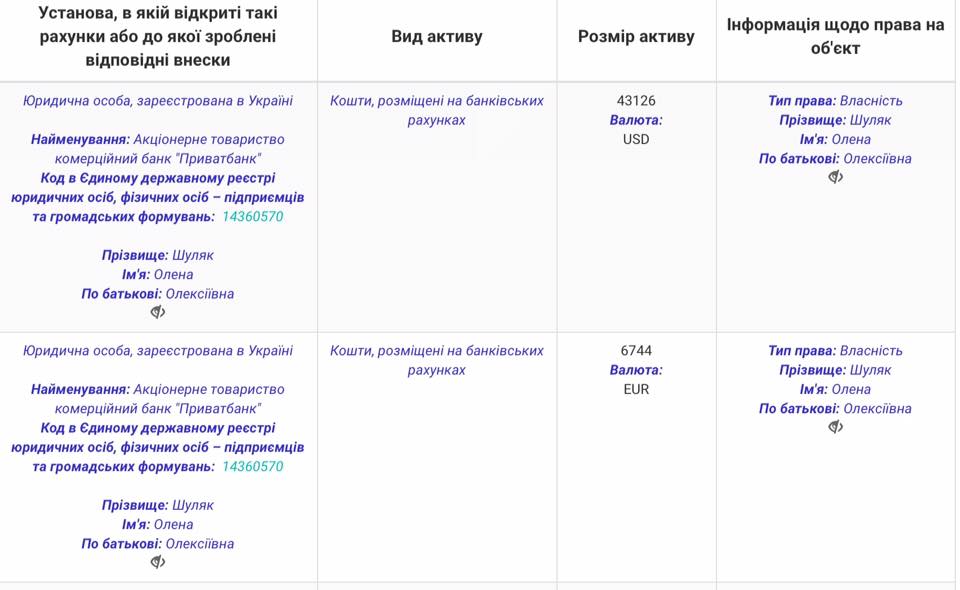Click the EUR currency value
The width and height of the screenshot is (960, 590).
[636, 389]
